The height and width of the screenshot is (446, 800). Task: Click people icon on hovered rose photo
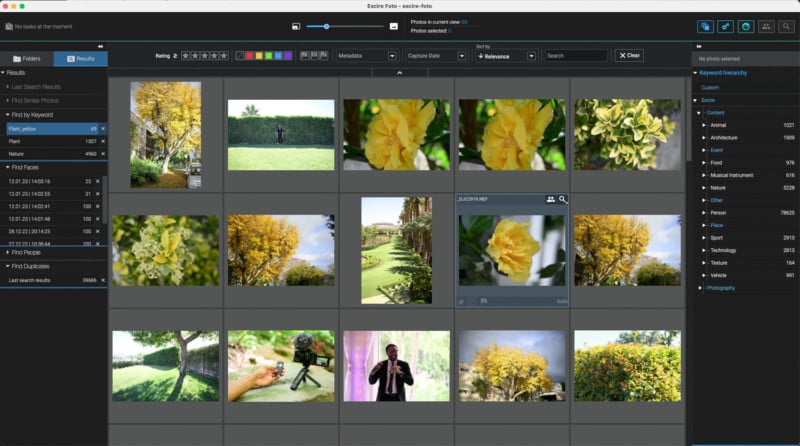(x=551, y=200)
